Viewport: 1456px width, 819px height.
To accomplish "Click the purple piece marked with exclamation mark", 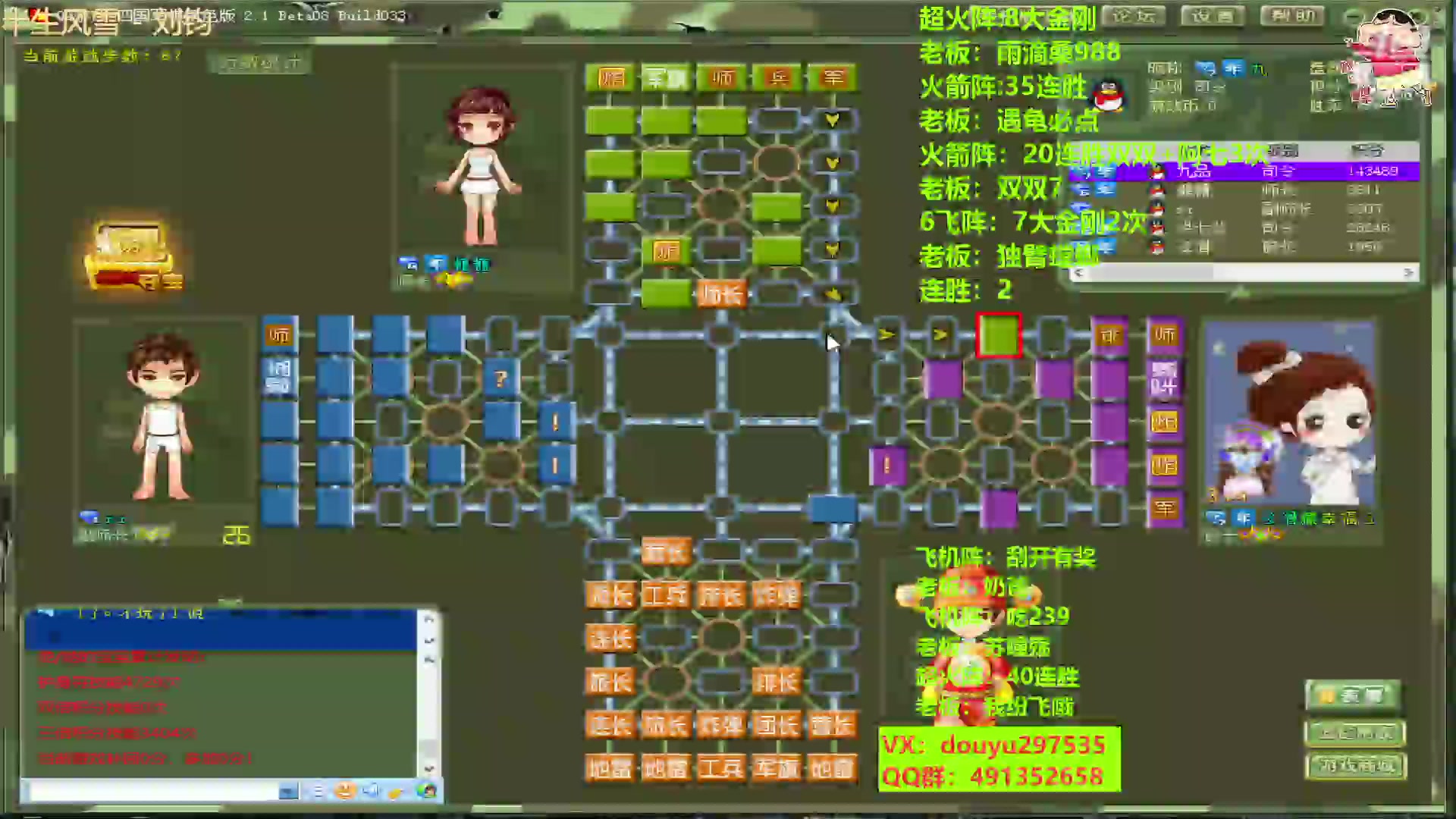I will point(886,465).
